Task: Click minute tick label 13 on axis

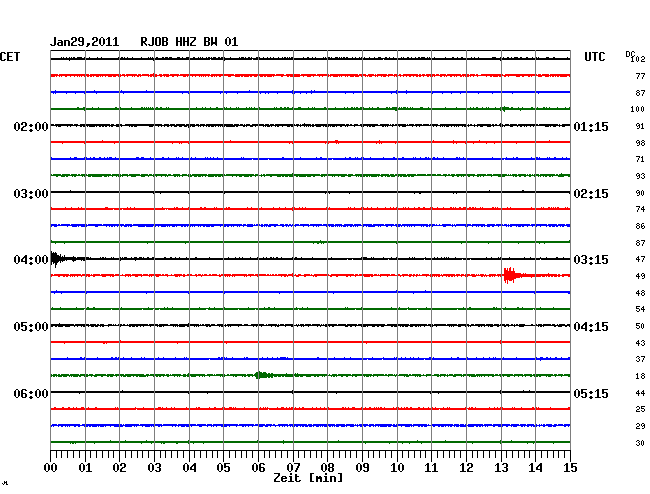Action: click(501, 468)
